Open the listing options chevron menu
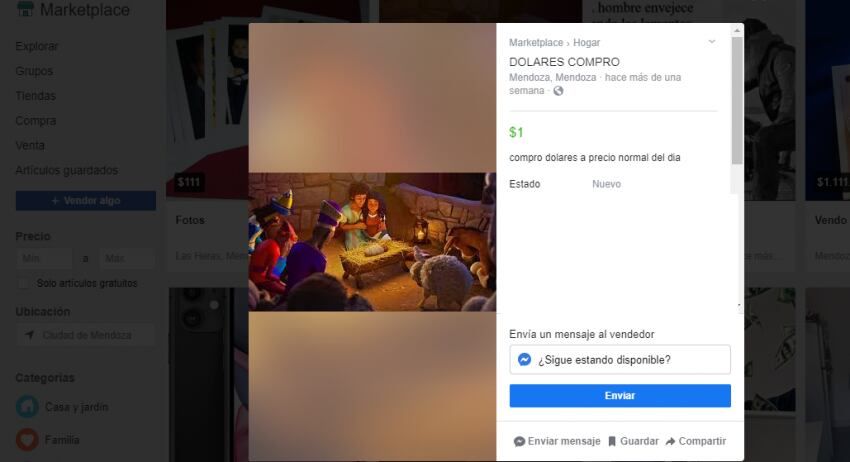The width and height of the screenshot is (850, 462). point(711,42)
